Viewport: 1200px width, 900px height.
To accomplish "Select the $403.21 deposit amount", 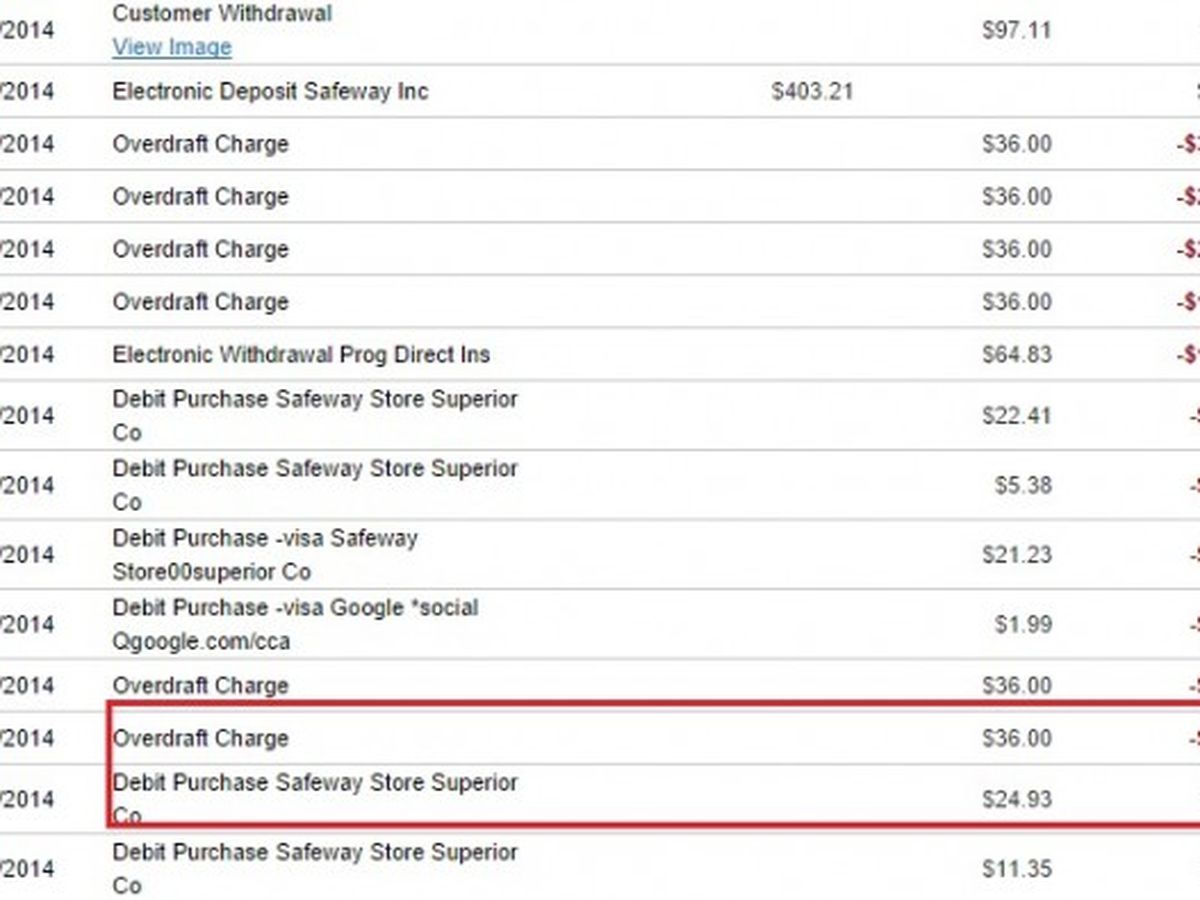I will point(812,92).
